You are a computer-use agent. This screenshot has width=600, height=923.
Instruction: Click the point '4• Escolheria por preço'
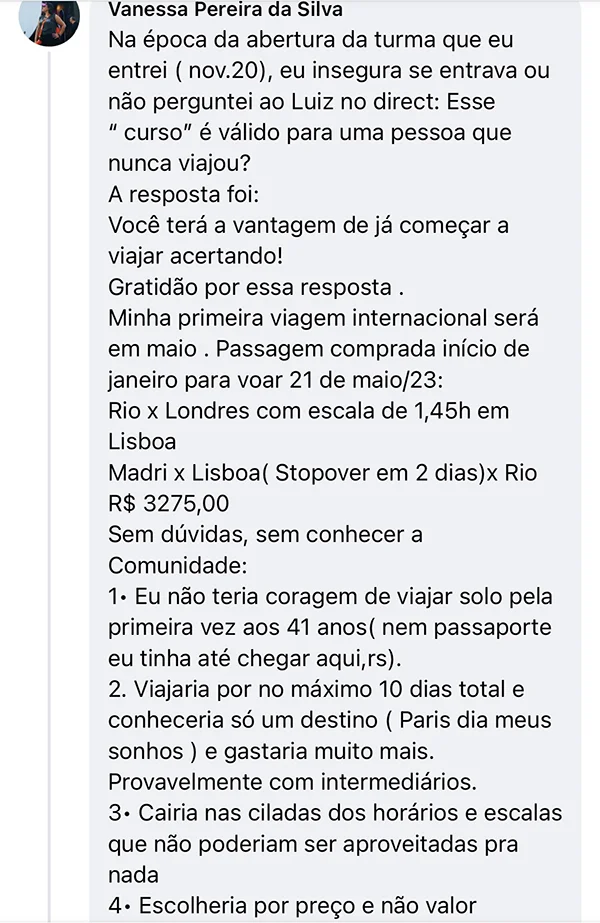coord(293,906)
